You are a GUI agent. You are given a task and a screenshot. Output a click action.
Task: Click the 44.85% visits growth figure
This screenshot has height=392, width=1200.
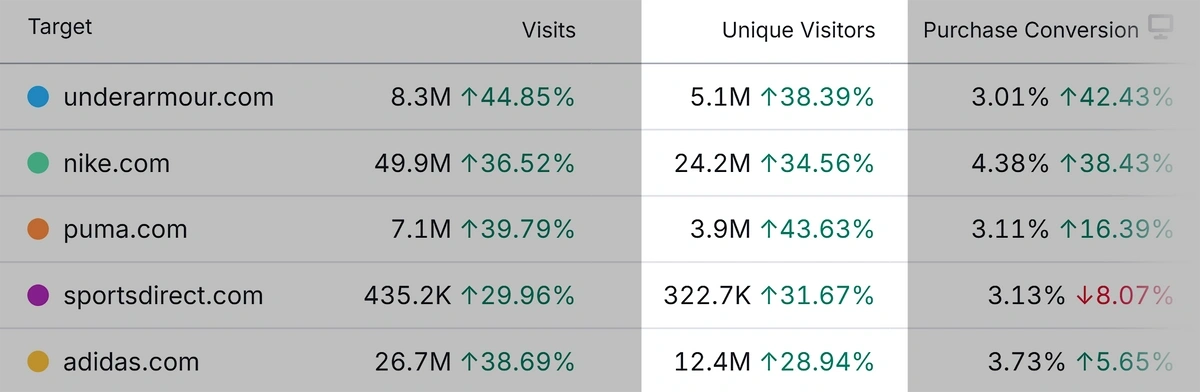tap(517, 97)
